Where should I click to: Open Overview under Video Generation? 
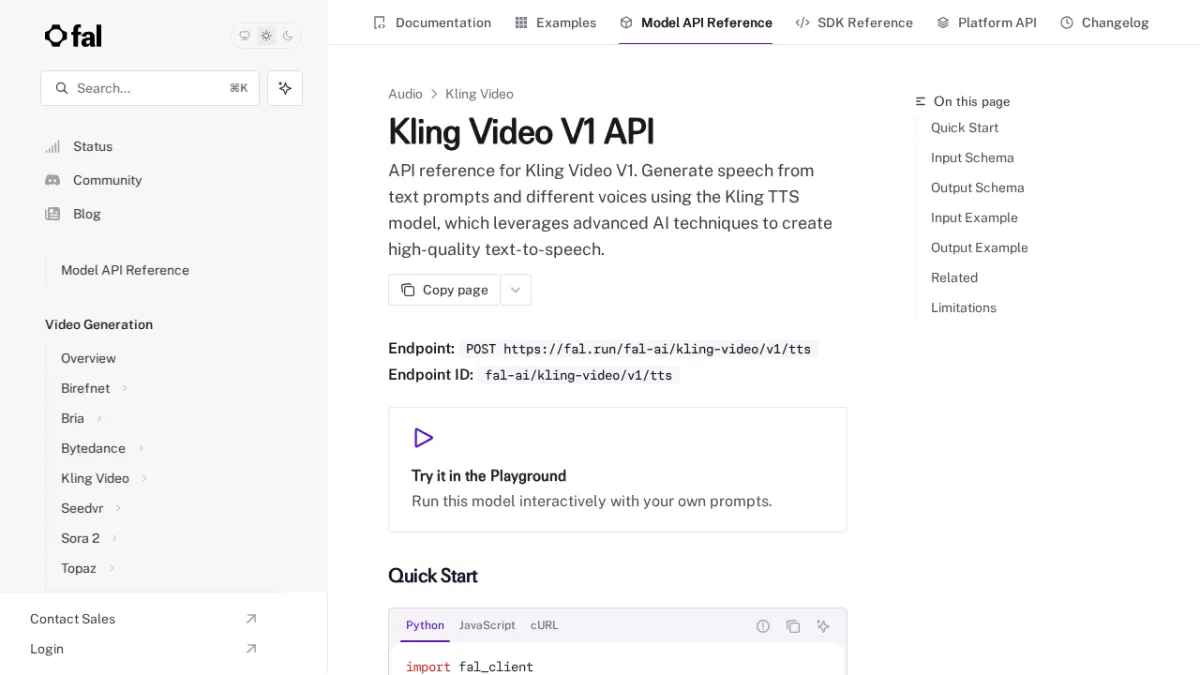point(88,358)
